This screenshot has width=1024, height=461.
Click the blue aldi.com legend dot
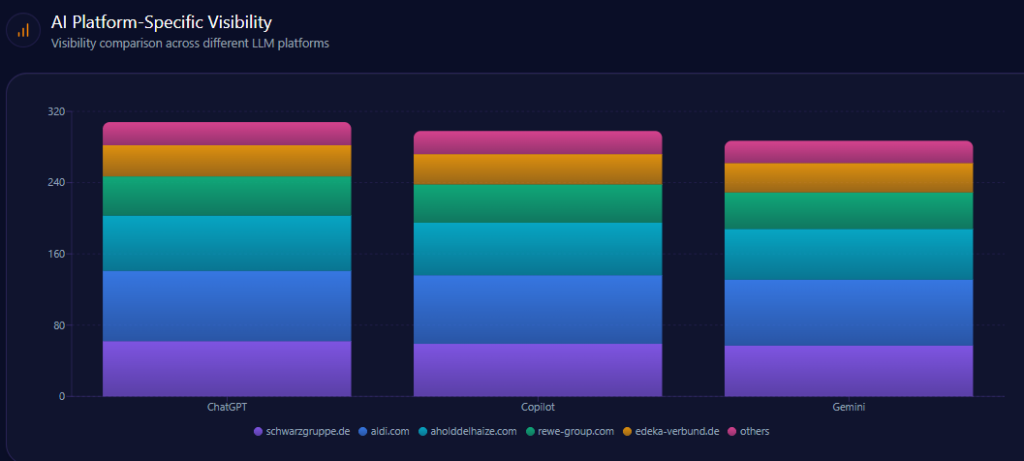click(x=362, y=431)
